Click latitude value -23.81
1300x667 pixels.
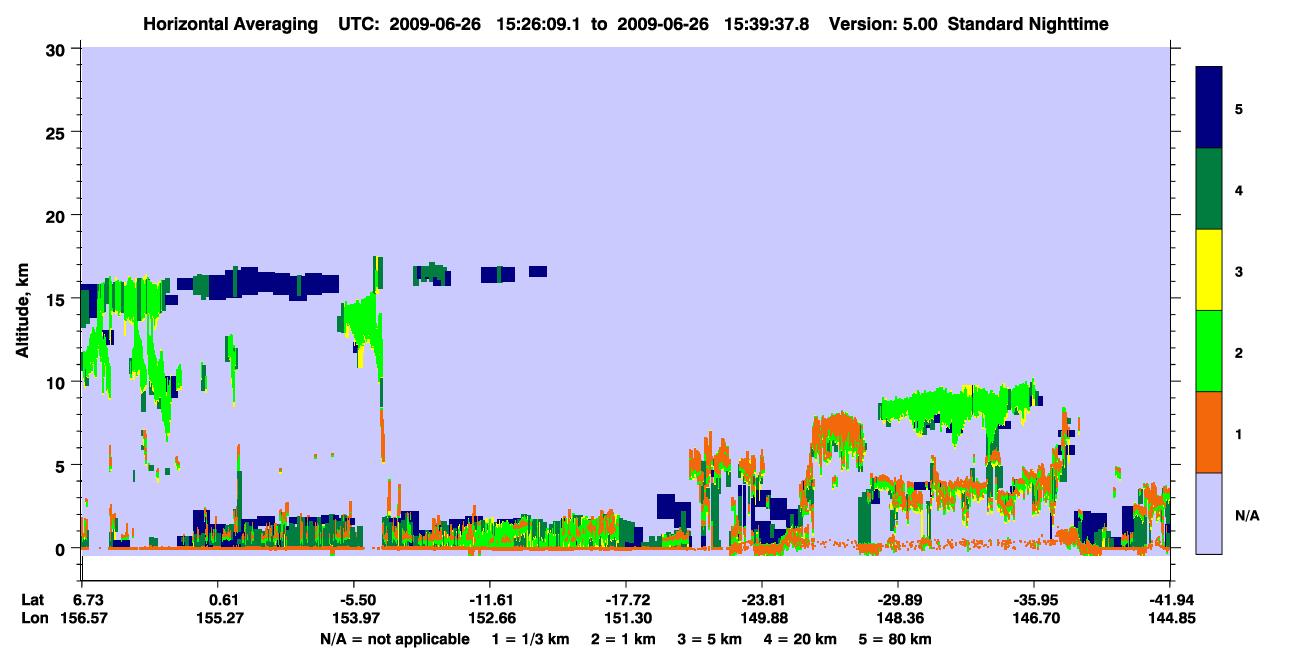(x=762, y=600)
